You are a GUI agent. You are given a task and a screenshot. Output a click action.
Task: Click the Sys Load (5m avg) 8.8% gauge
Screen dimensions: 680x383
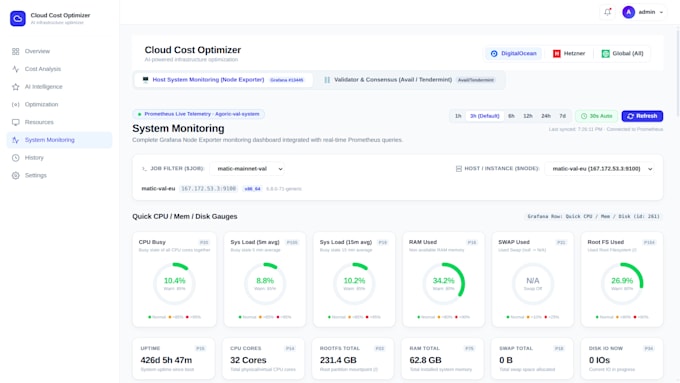(x=265, y=284)
